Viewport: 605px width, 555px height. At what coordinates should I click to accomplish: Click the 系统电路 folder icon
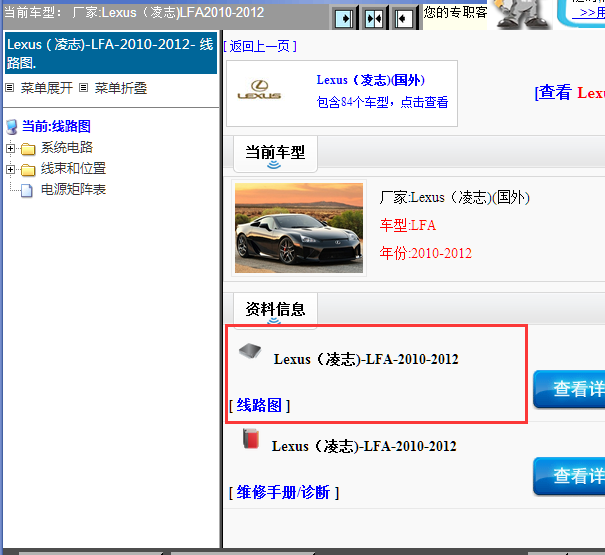tap(28, 148)
